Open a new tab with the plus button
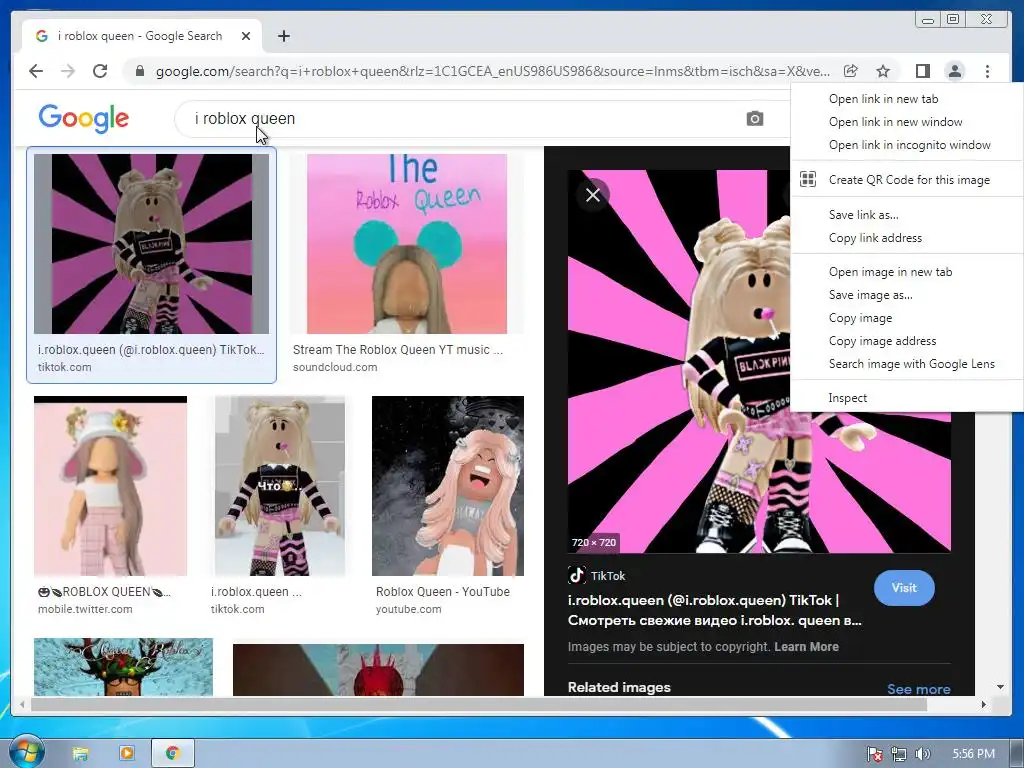The image size is (1024, 768). 283,36
